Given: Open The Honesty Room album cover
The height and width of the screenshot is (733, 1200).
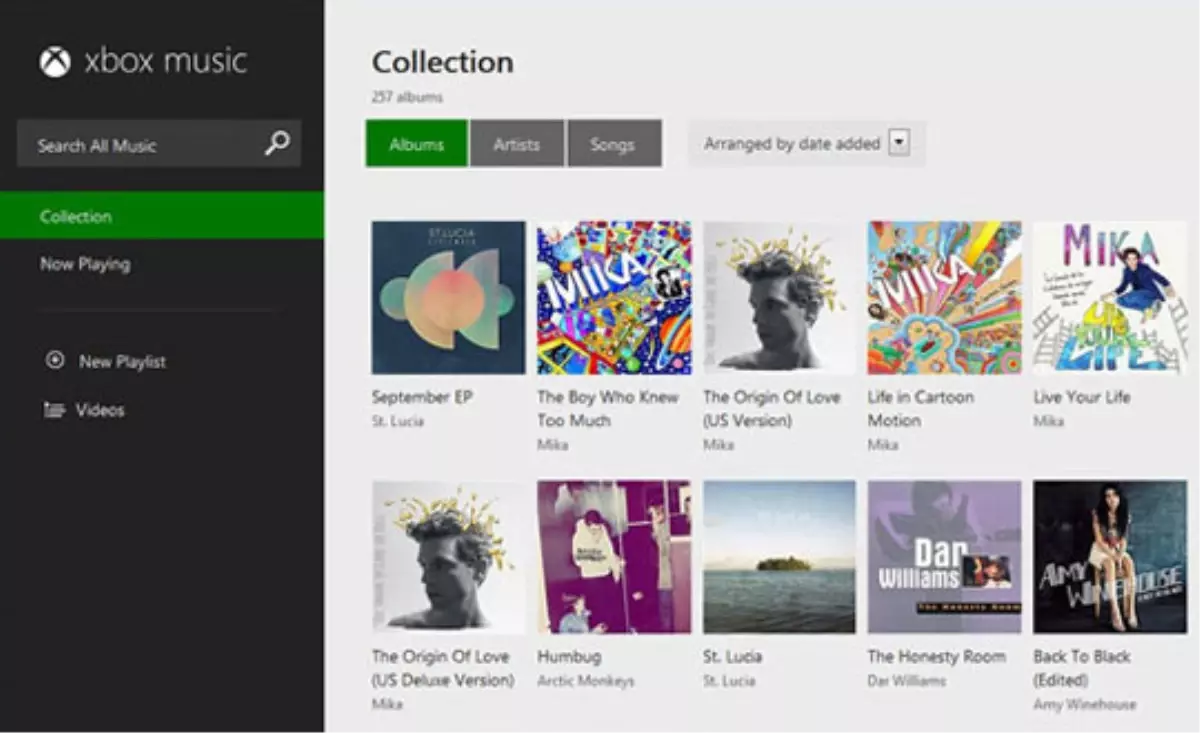Looking at the screenshot, I should coord(945,557).
